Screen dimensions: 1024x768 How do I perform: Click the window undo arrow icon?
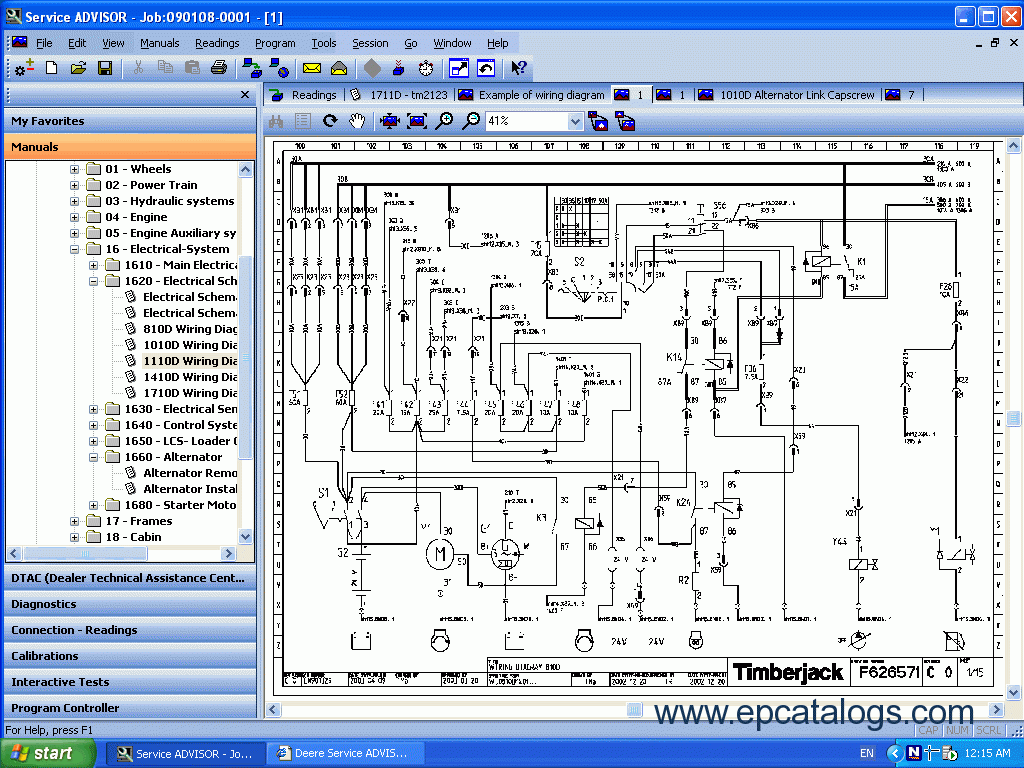pyautogui.click(x=486, y=67)
